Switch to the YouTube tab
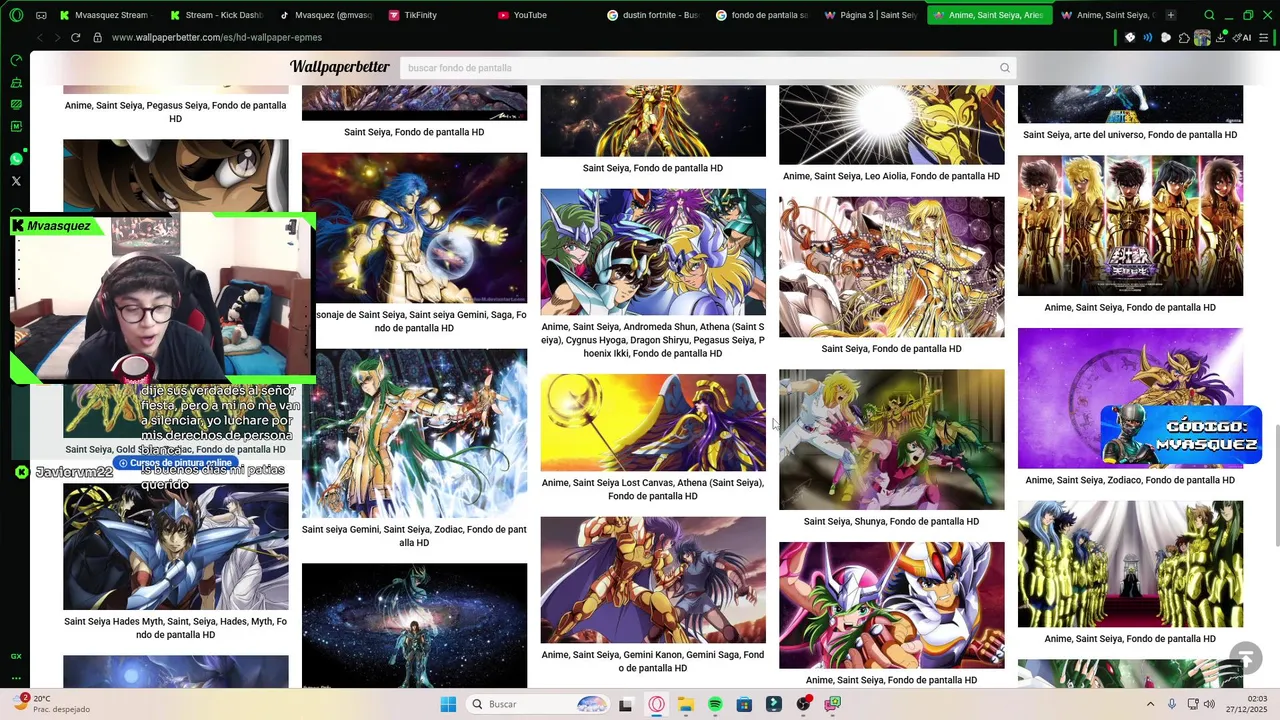The height and width of the screenshot is (720, 1280). (545, 15)
